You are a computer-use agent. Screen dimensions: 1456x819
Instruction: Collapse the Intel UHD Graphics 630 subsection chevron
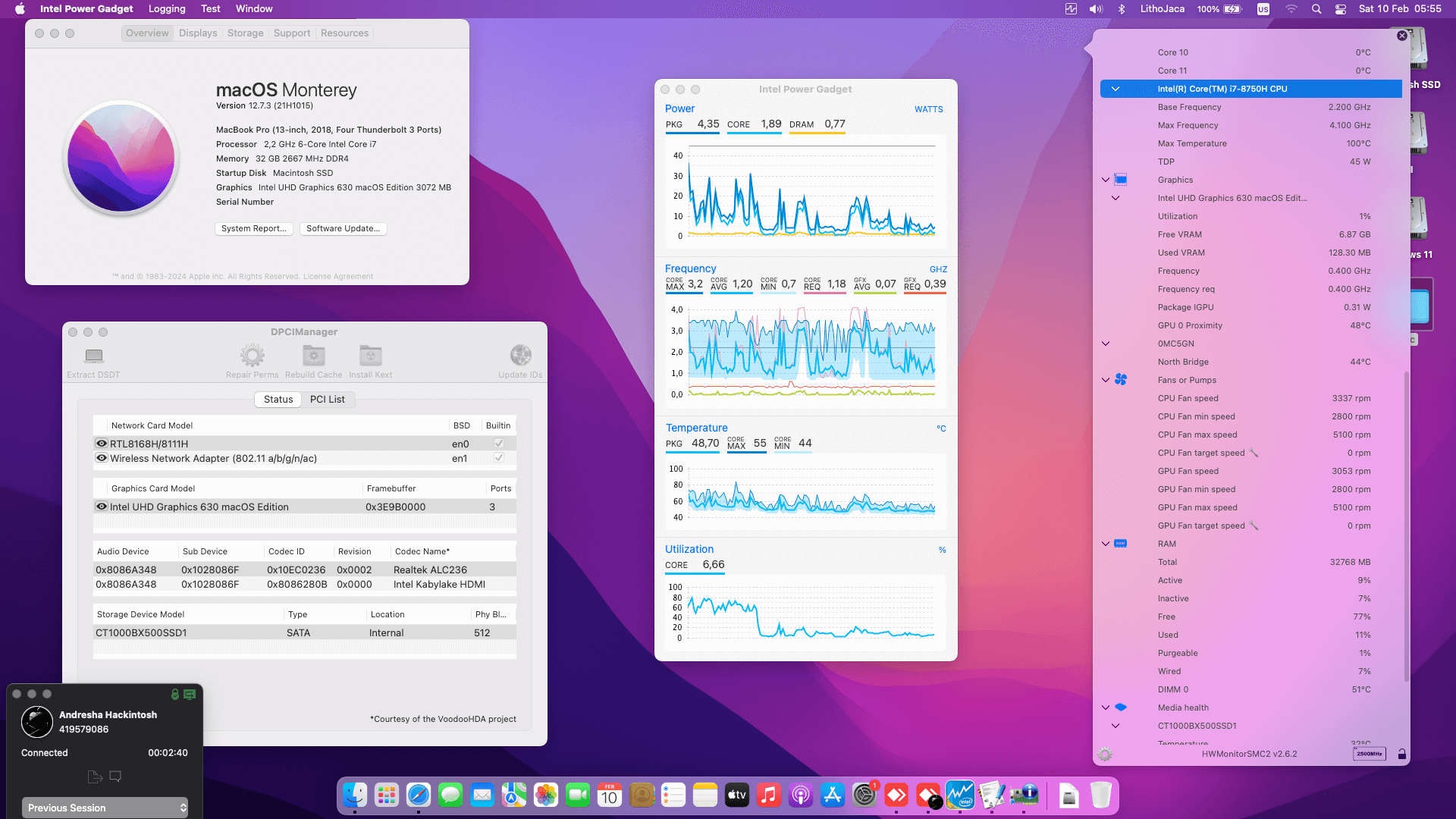1116,198
